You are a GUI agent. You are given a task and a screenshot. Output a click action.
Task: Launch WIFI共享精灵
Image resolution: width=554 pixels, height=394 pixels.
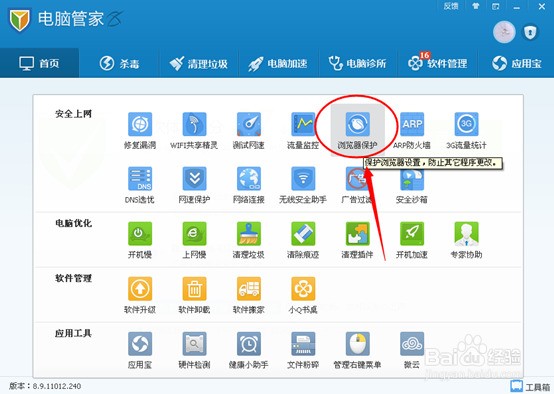tap(194, 124)
